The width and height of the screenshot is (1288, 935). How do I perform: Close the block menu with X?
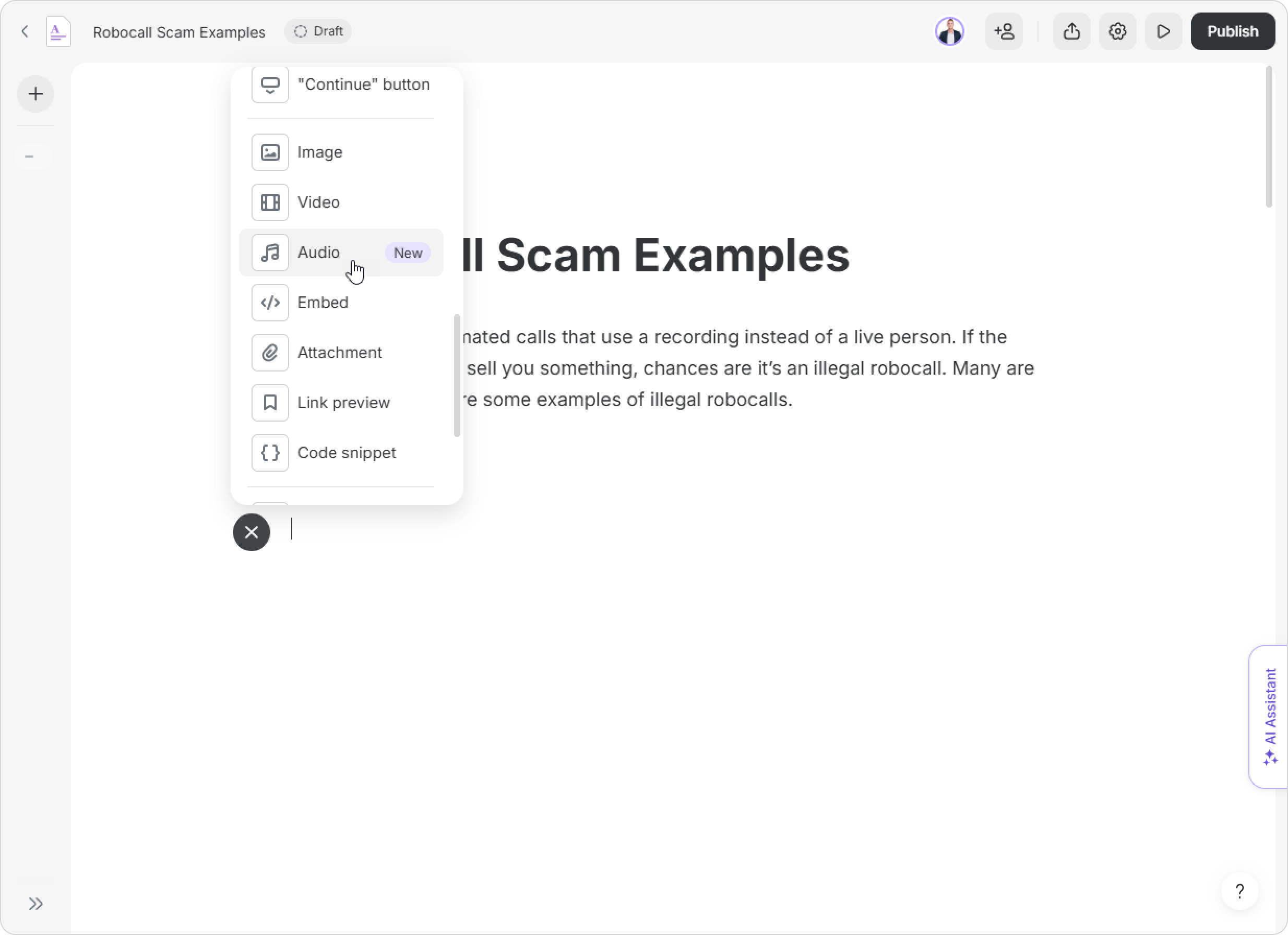(x=252, y=532)
